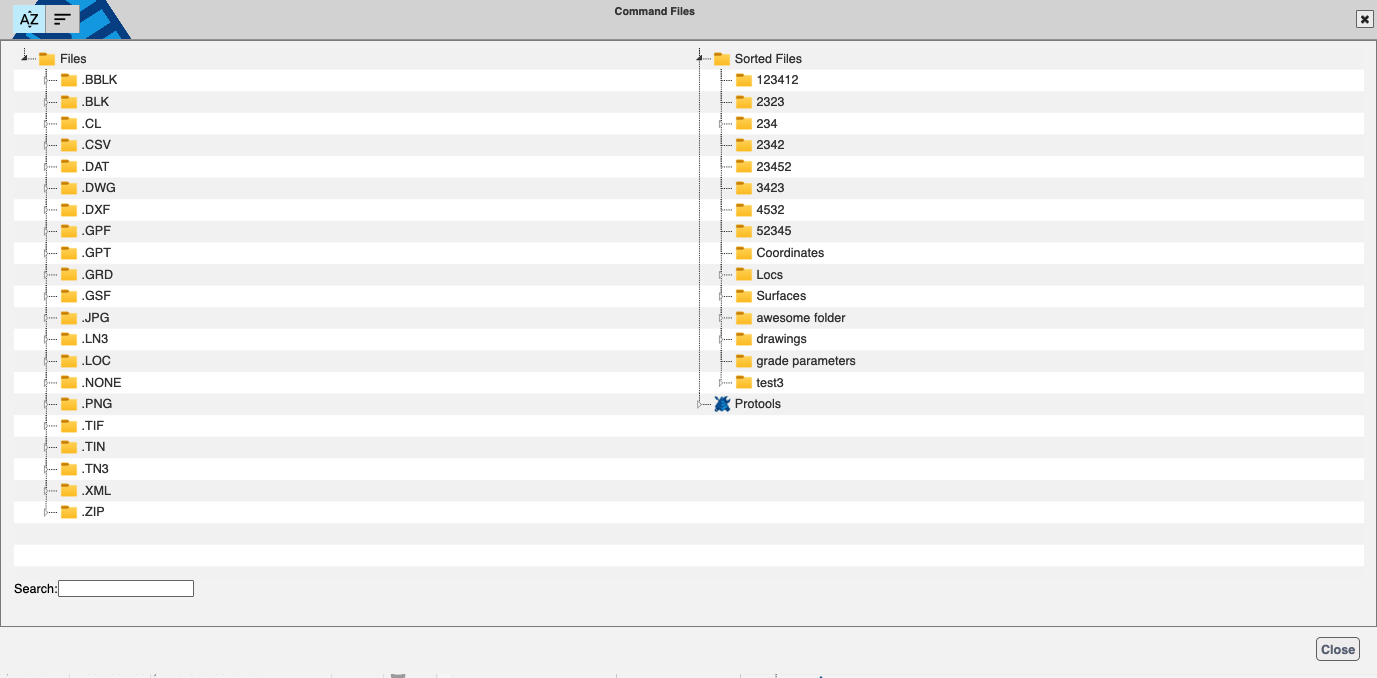Screen dimensions: 1377x678
Task: Expand the 234 folder node
Action: click(x=721, y=124)
